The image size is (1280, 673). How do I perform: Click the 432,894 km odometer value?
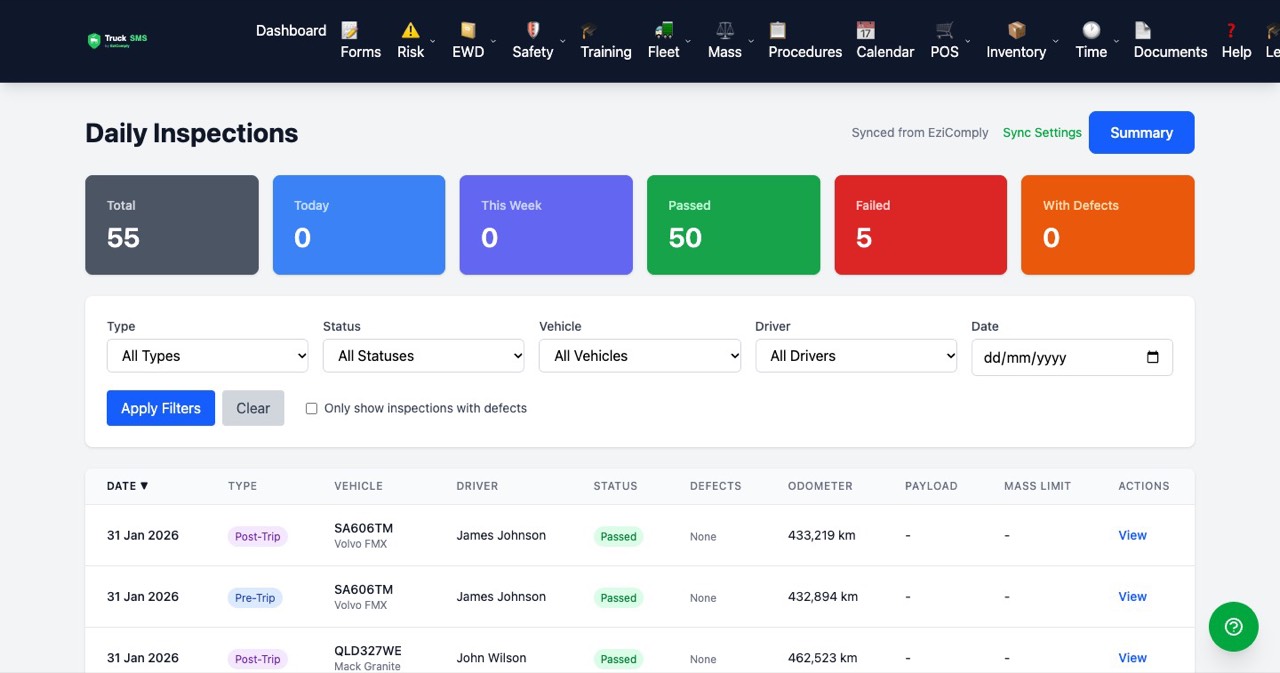pos(823,597)
